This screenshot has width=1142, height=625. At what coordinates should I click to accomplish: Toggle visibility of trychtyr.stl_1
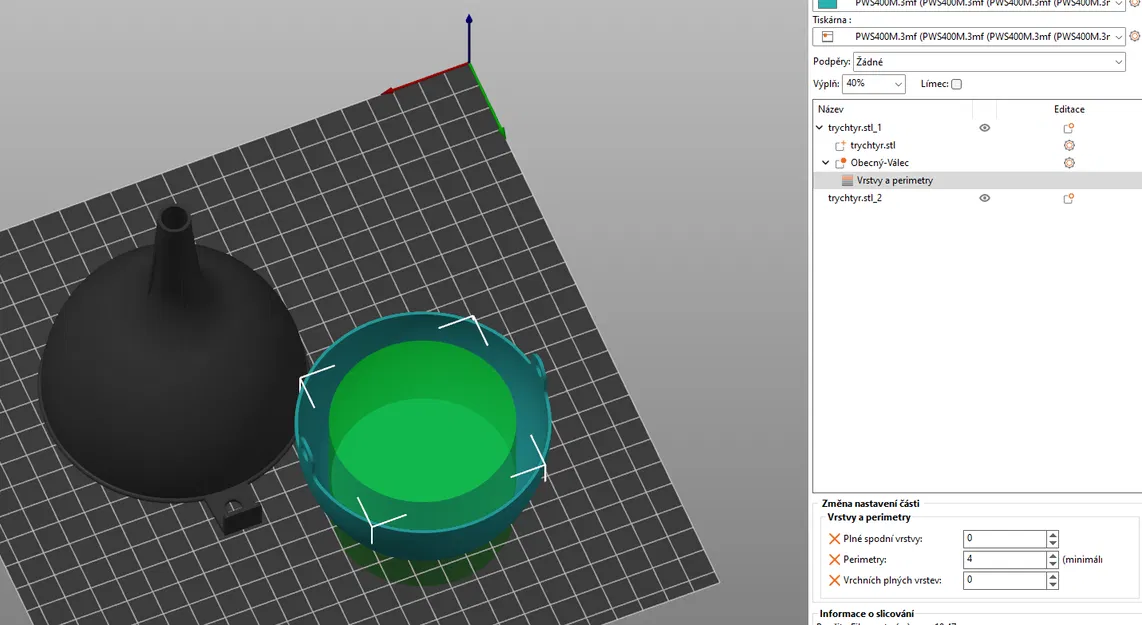click(x=985, y=127)
